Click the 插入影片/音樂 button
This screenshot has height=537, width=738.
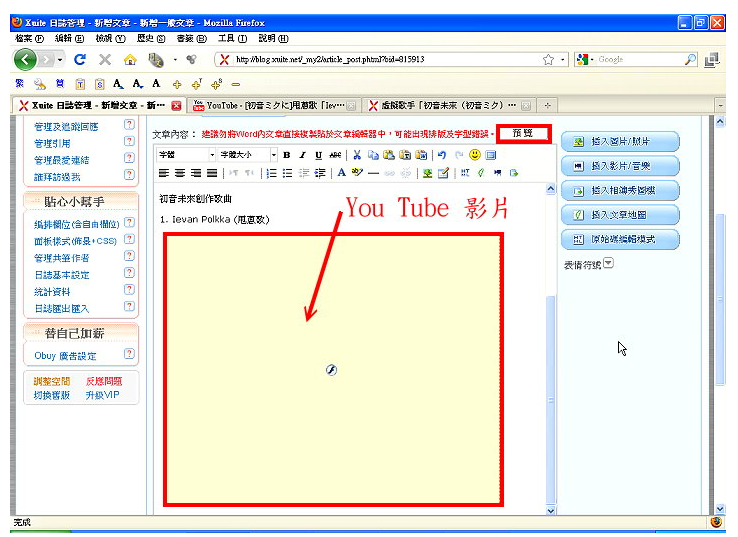click(620, 166)
